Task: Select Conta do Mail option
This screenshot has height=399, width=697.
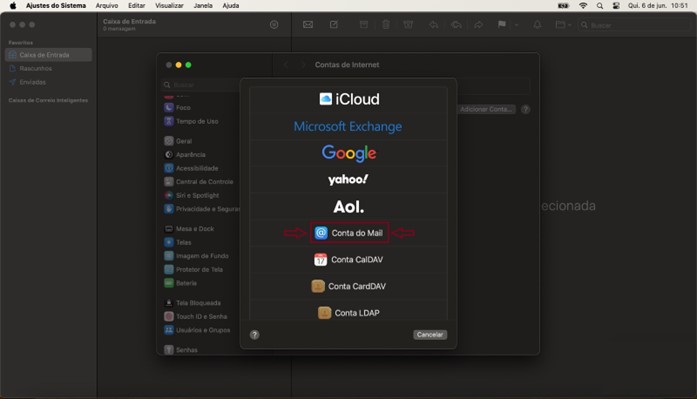Action: click(x=349, y=233)
